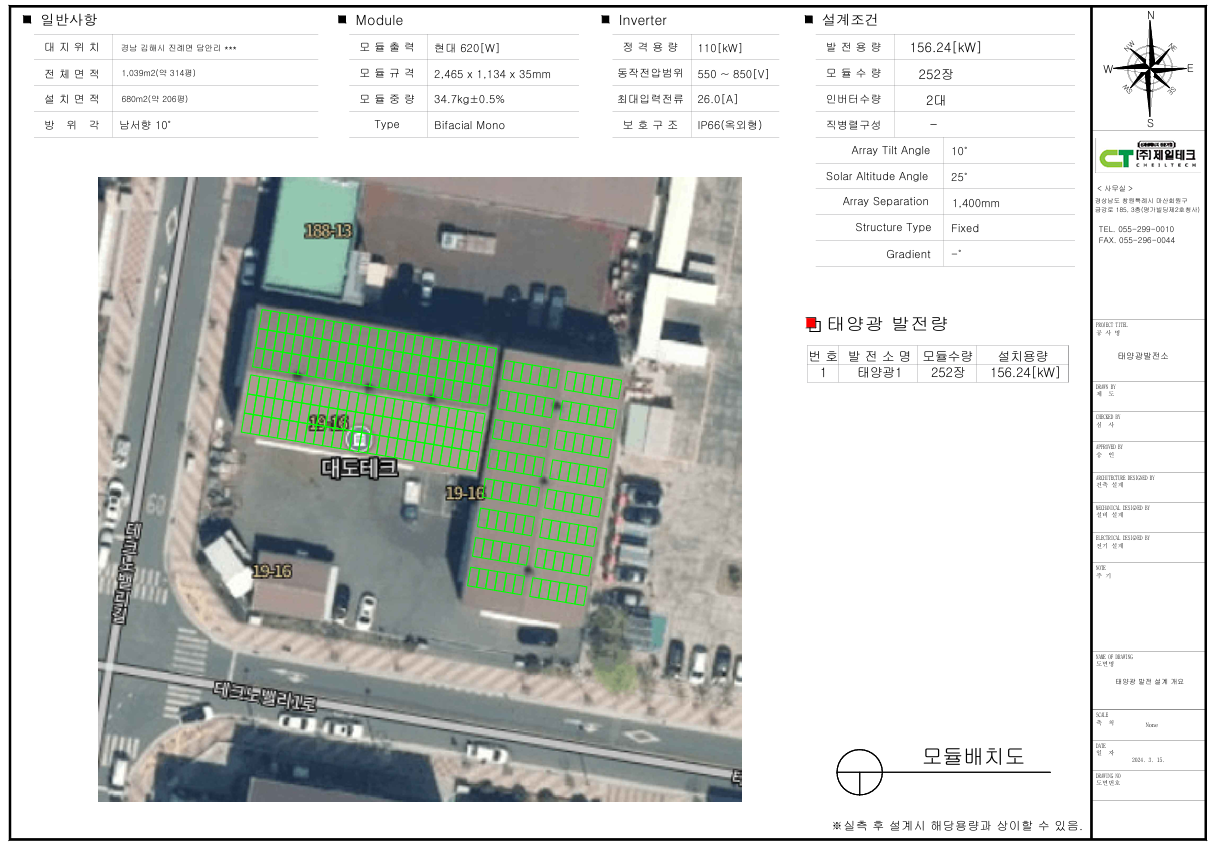Click the square bullet beside 설계조건 heading
The height and width of the screenshot is (845, 1213).
(809, 20)
